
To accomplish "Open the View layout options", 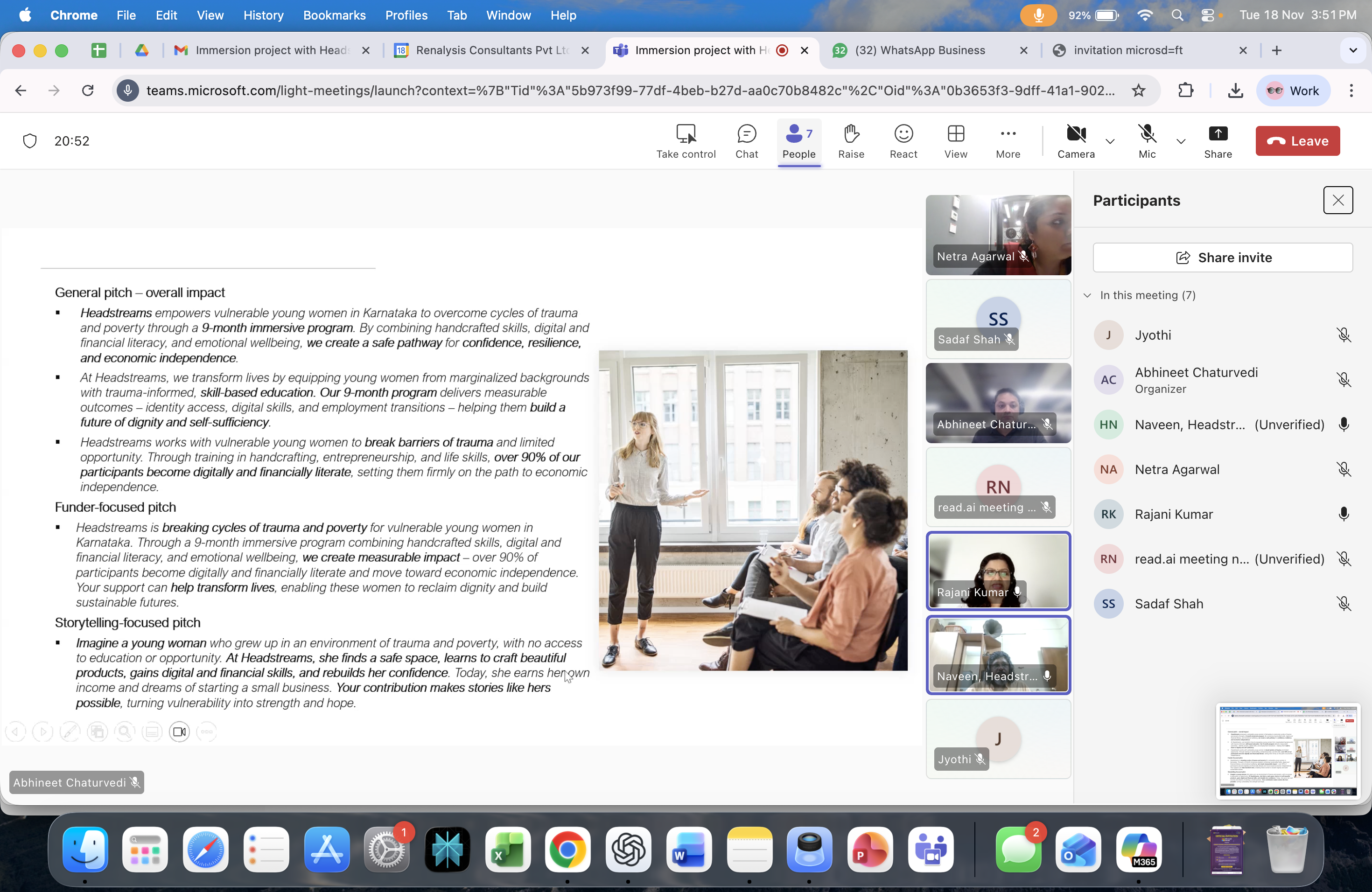I will 955,141.
